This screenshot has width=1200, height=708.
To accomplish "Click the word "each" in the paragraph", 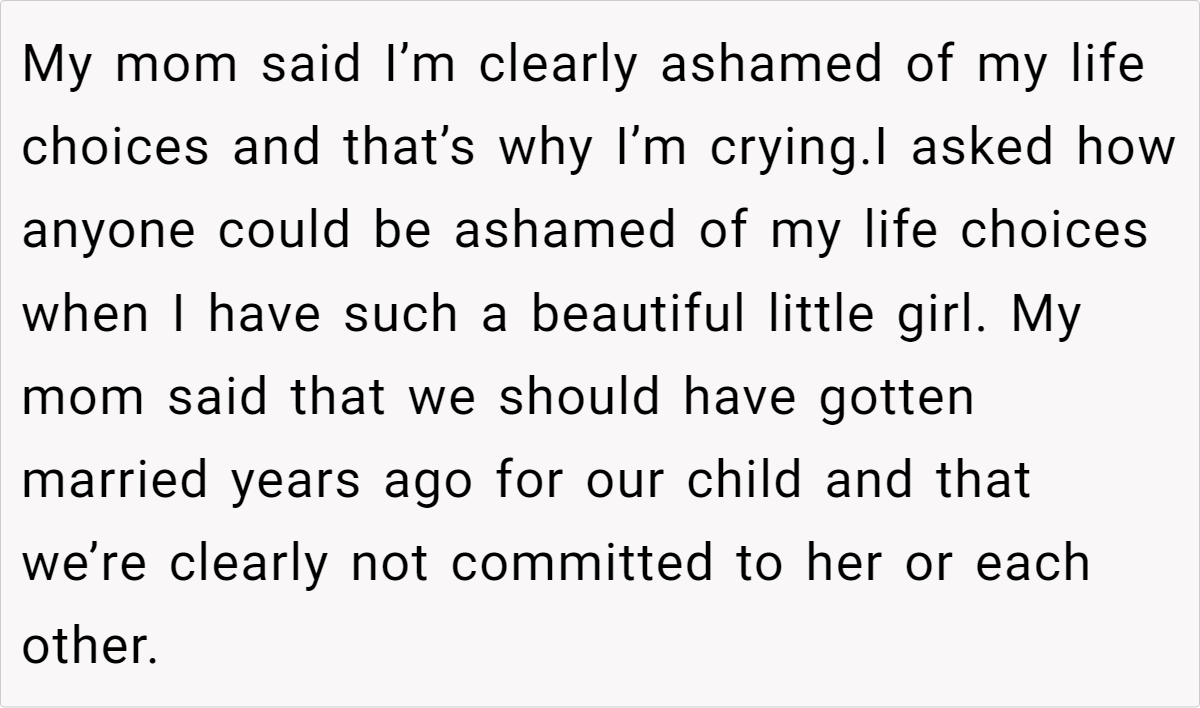I will click(x=1033, y=563).
